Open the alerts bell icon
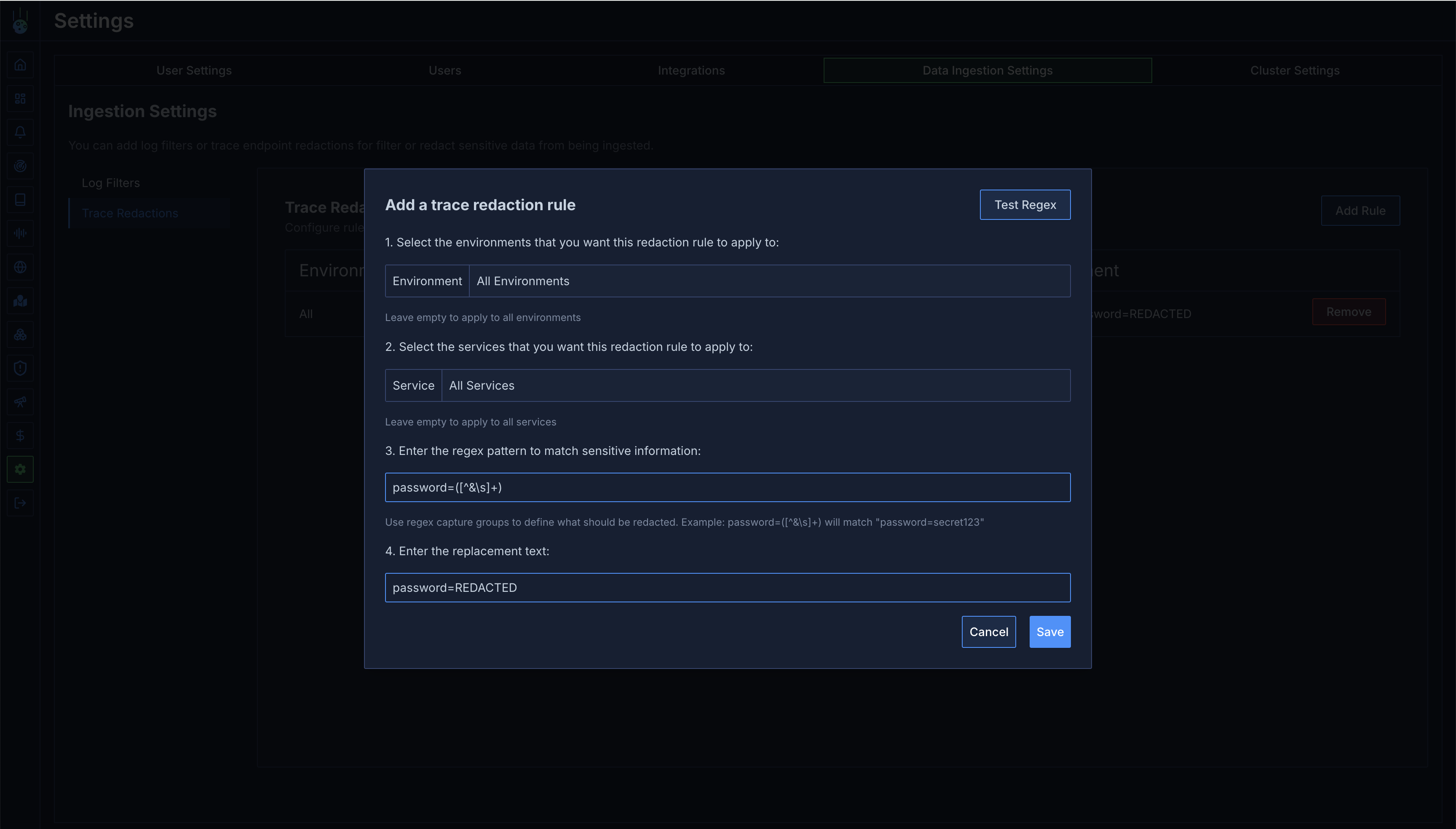This screenshot has height=829, width=1456. pyautogui.click(x=20, y=132)
